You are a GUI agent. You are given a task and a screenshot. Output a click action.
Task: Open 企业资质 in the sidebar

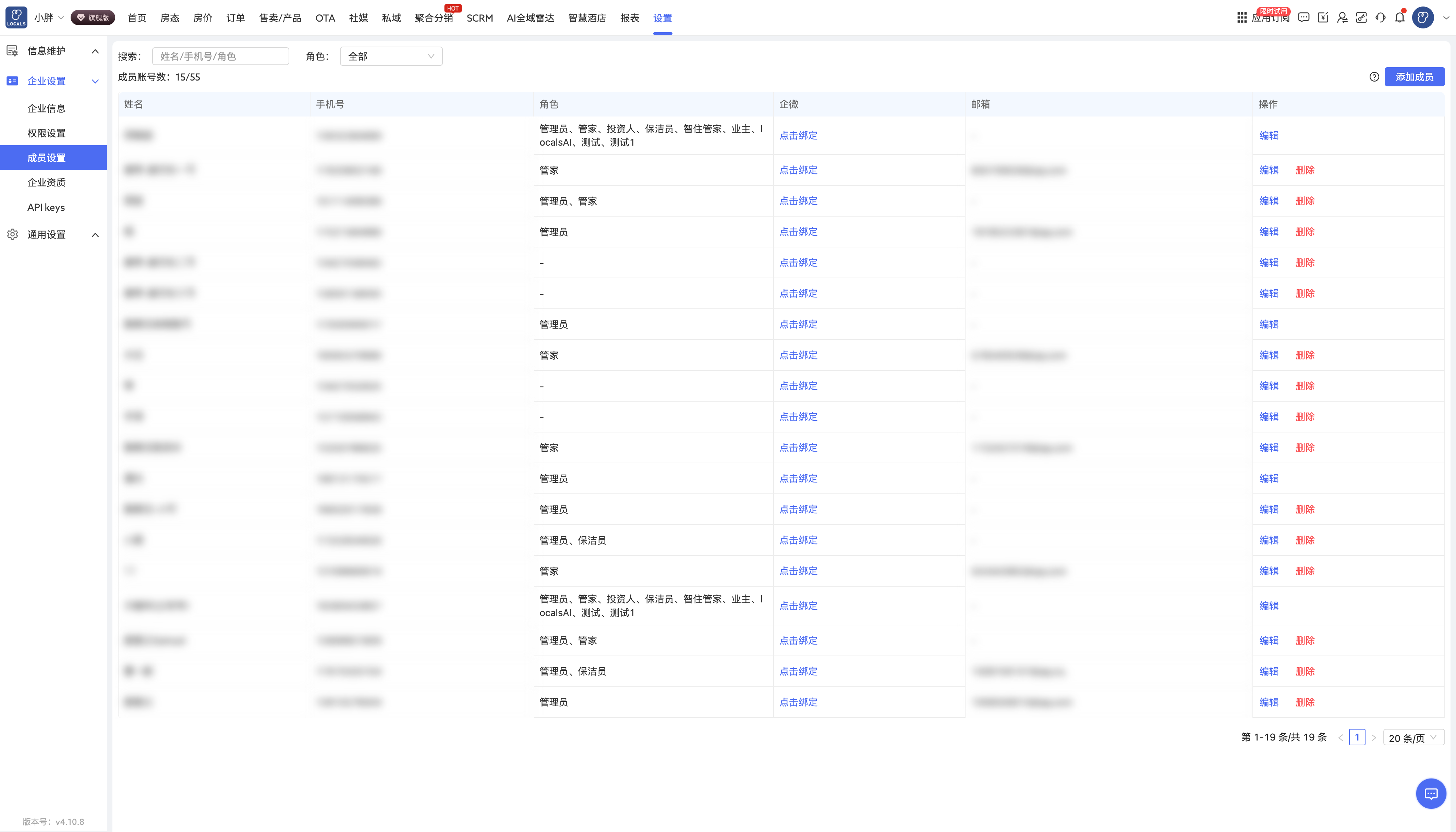click(46, 182)
